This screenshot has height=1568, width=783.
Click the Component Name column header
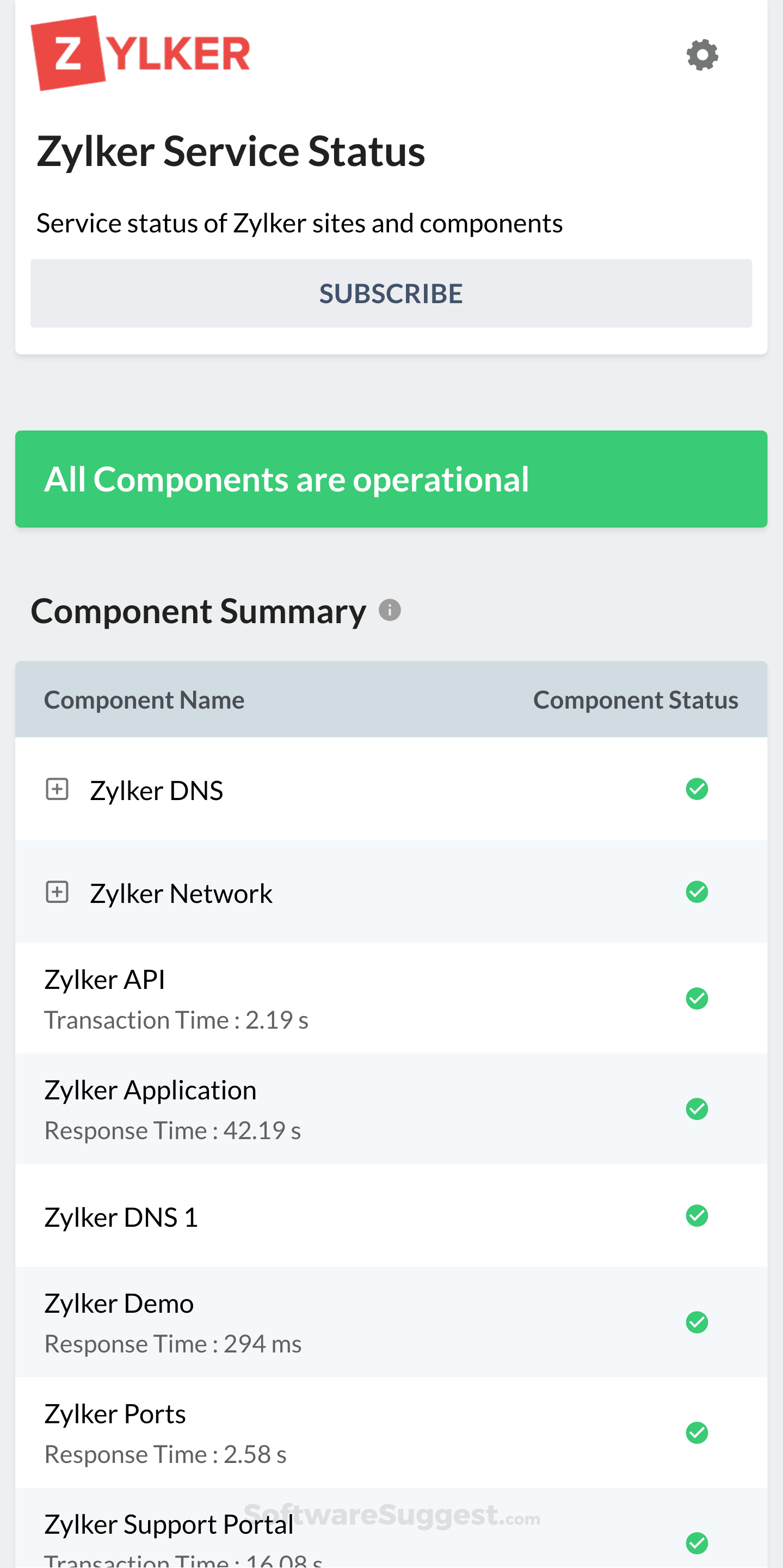pos(144,700)
